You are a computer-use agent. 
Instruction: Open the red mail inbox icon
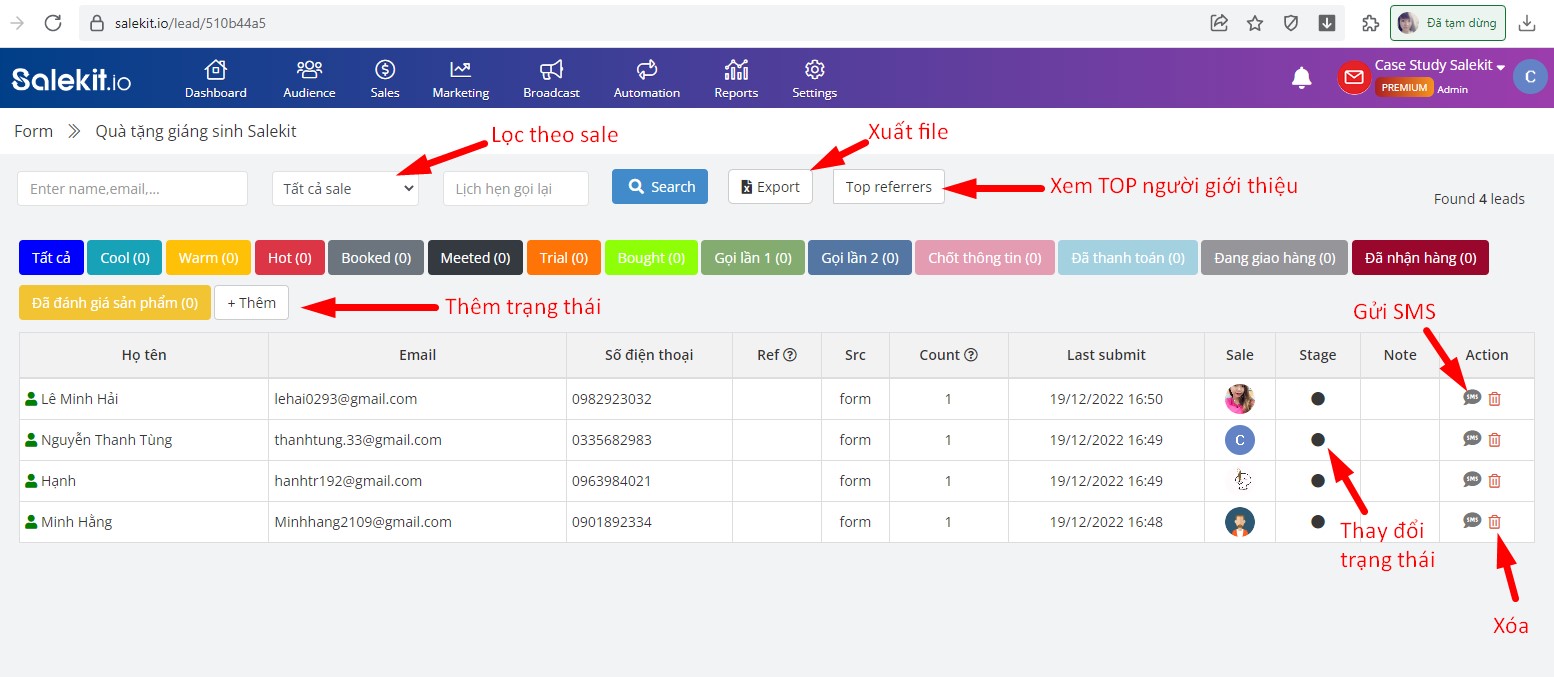pos(1354,78)
